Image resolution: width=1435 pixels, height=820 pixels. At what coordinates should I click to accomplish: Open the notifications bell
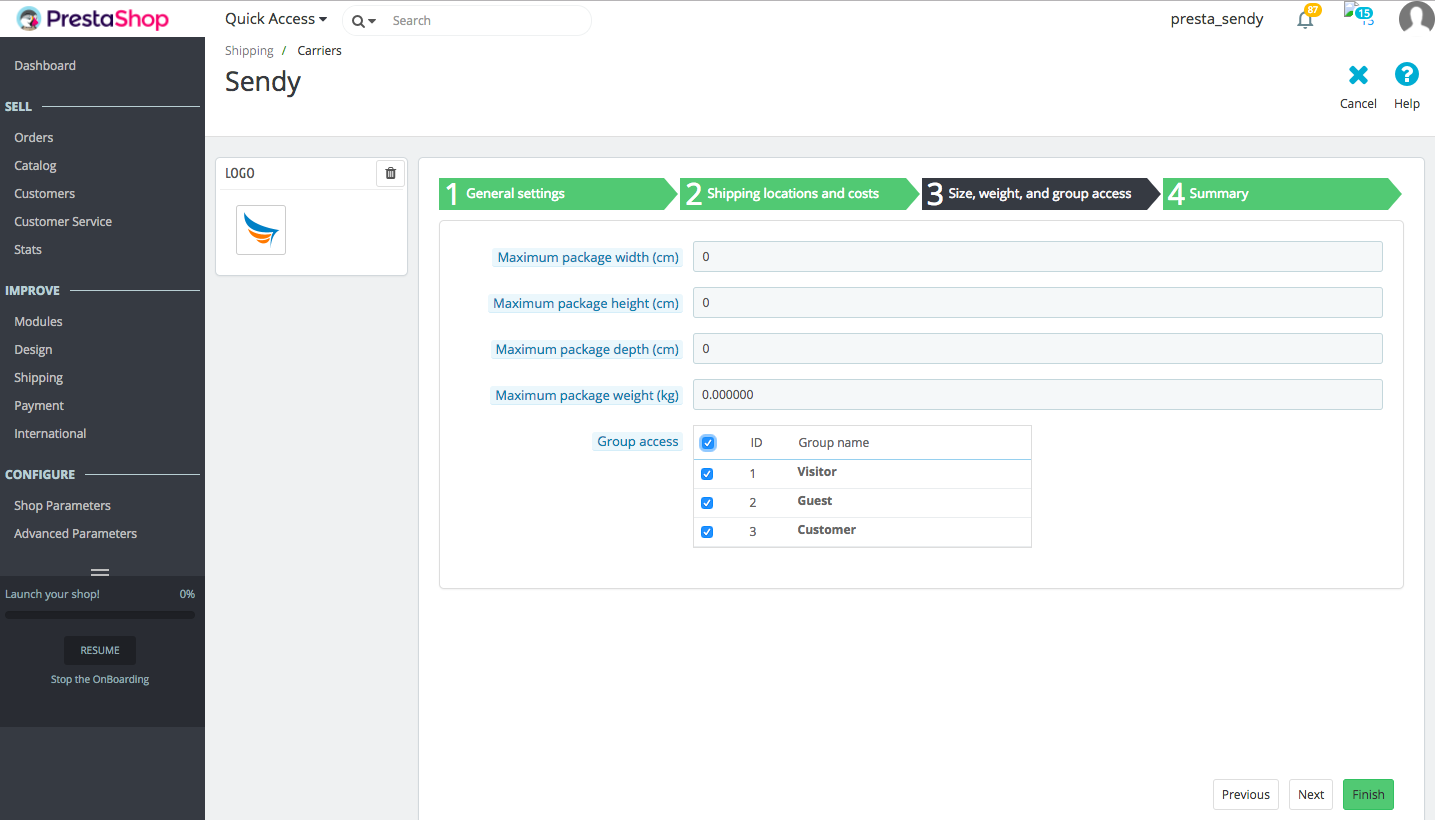1305,19
